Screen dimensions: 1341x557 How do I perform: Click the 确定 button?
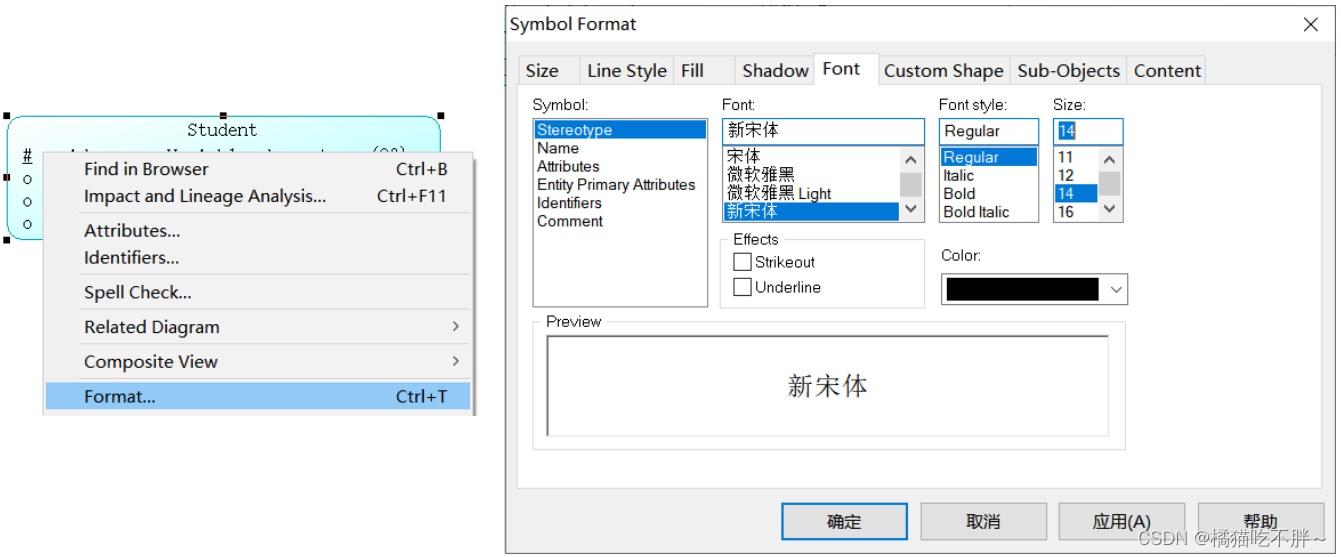pos(844,522)
